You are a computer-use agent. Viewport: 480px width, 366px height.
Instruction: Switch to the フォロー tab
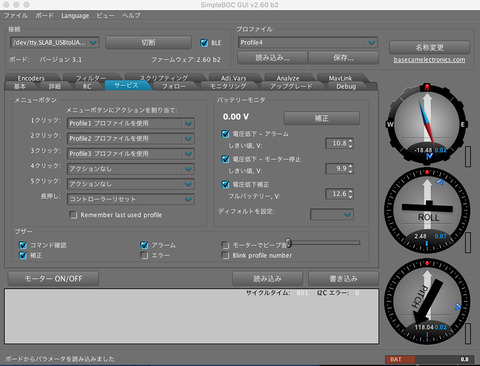(x=174, y=86)
